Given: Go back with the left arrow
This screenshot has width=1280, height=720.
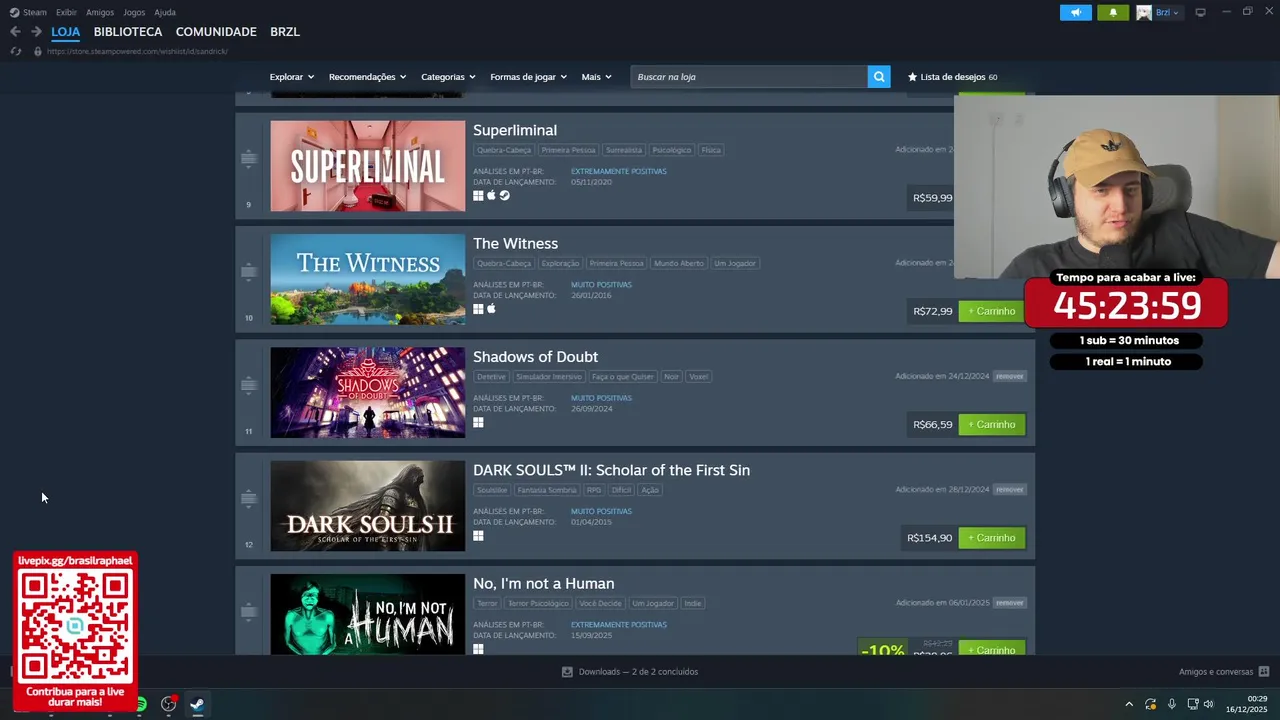Looking at the screenshot, I should point(15,32).
